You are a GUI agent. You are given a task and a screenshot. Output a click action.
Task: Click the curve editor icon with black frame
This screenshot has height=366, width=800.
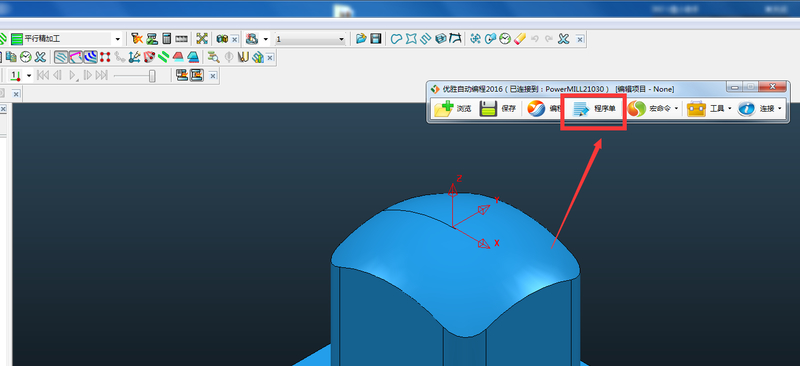click(x=456, y=38)
